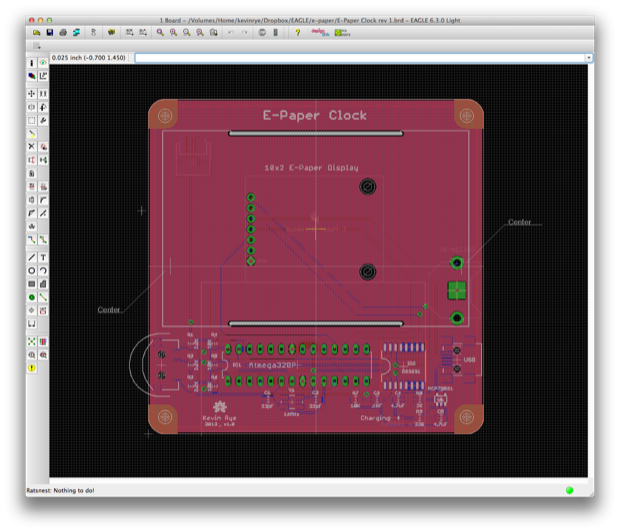Select the Smash tool

pos(32,200)
